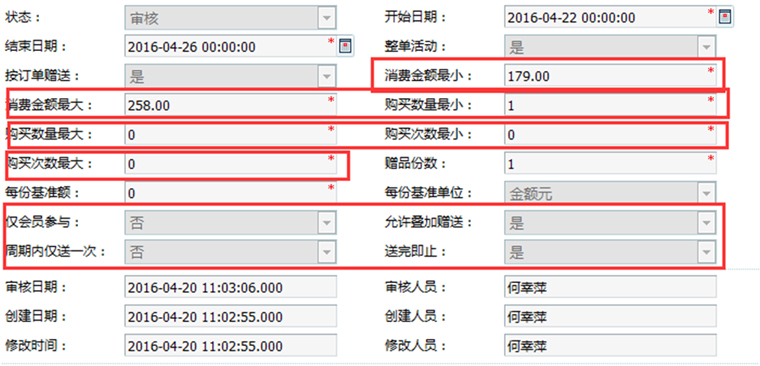The height and width of the screenshot is (366, 760).
Task: Focus the 购买次数最大 input field
Action: [x=230, y=164]
